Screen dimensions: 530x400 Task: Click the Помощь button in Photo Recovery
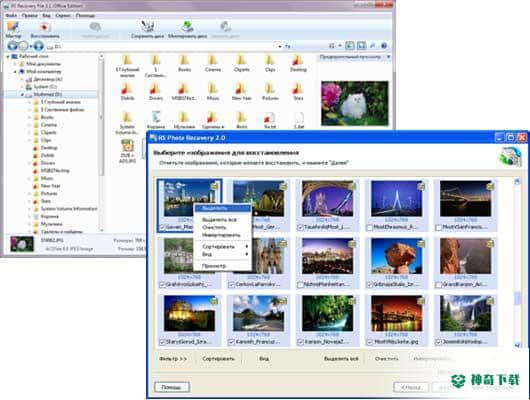pos(172,387)
